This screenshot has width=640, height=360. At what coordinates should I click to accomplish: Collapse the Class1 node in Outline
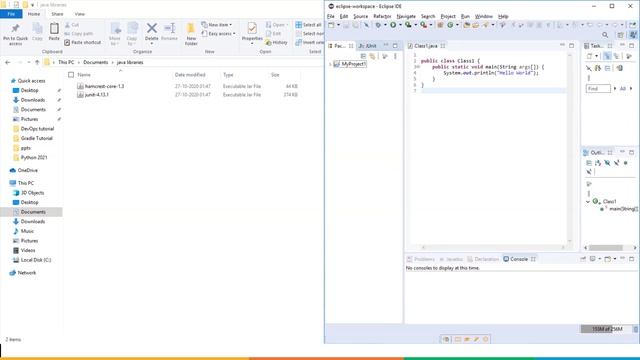(588, 202)
